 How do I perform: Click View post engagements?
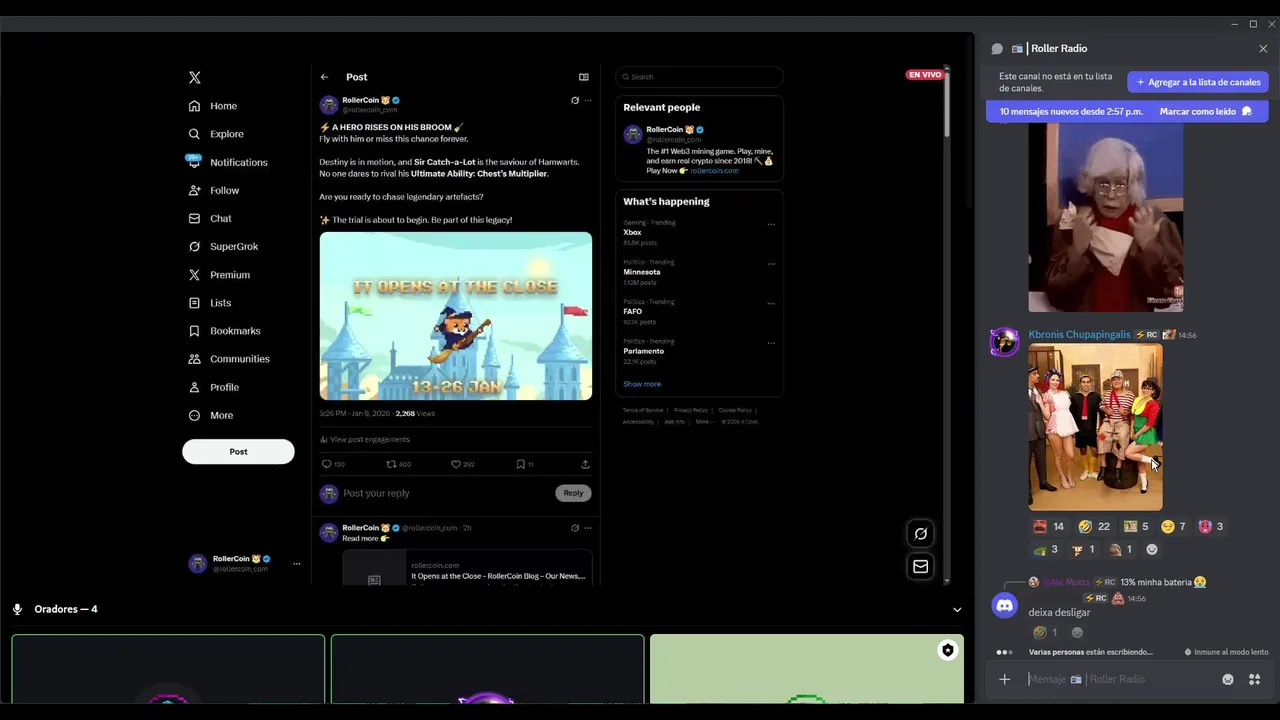(x=365, y=439)
